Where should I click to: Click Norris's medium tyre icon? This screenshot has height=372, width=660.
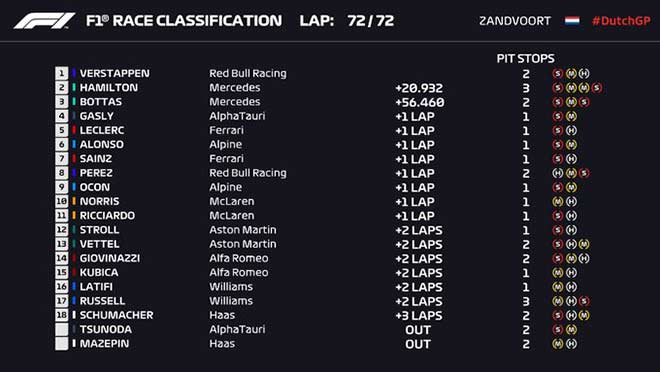(x=558, y=202)
